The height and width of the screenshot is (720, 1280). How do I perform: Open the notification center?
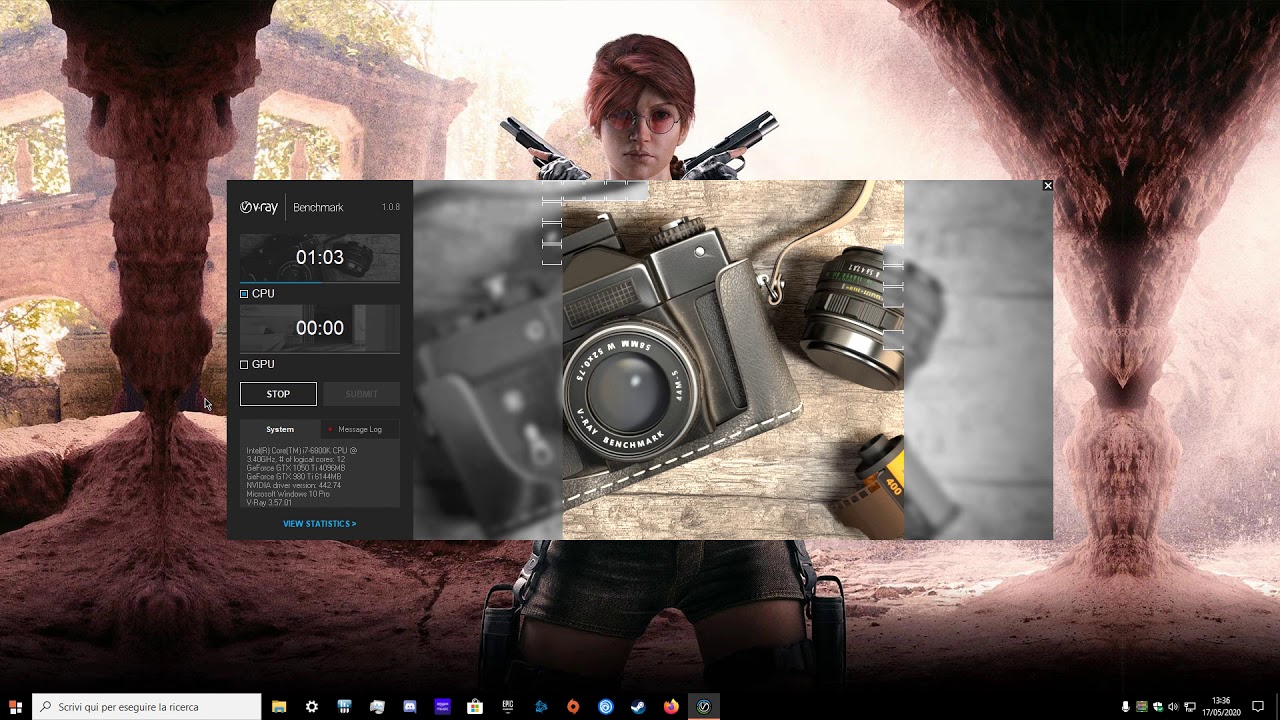pyautogui.click(x=1258, y=707)
